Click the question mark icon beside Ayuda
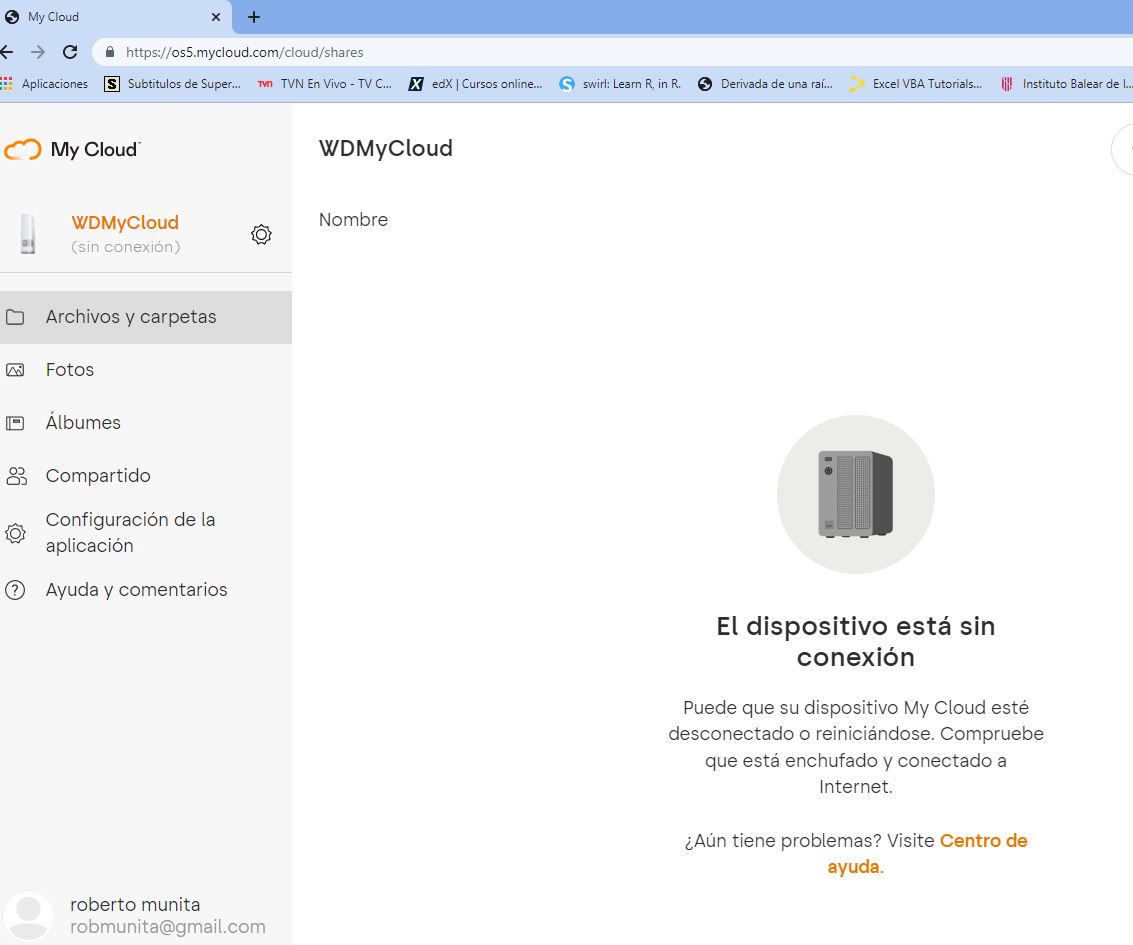Viewport: 1133px width, 945px height. (x=15, y=590)
